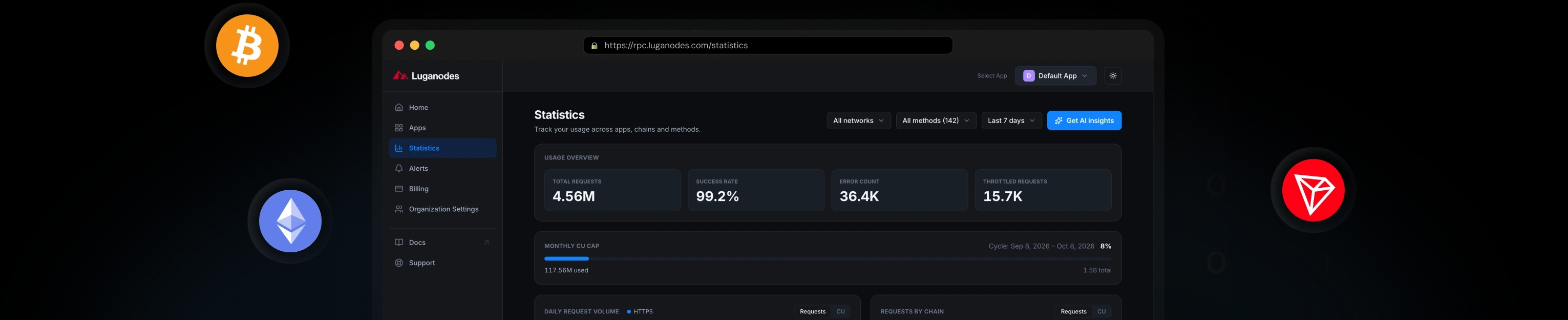Viewport: 1568px width, 320px height.
Task: Expand the Default App selector
Action: [x=1055, y=75]
